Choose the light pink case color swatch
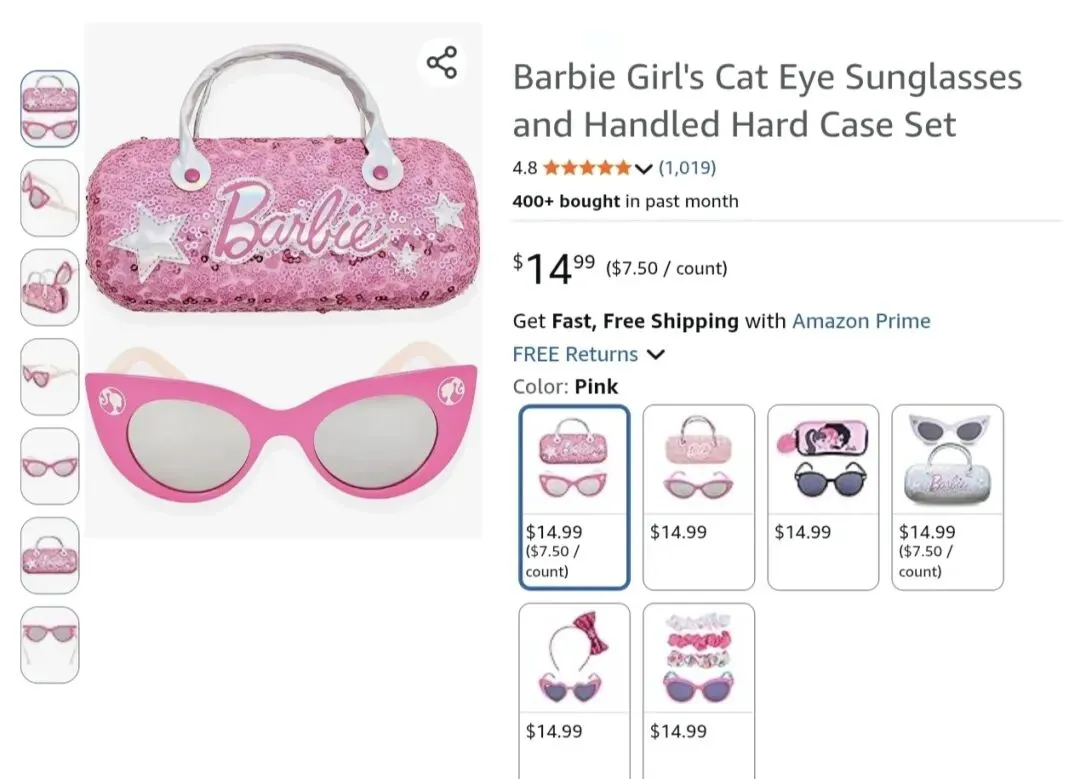1080x779 pixels. pos(698,497)
